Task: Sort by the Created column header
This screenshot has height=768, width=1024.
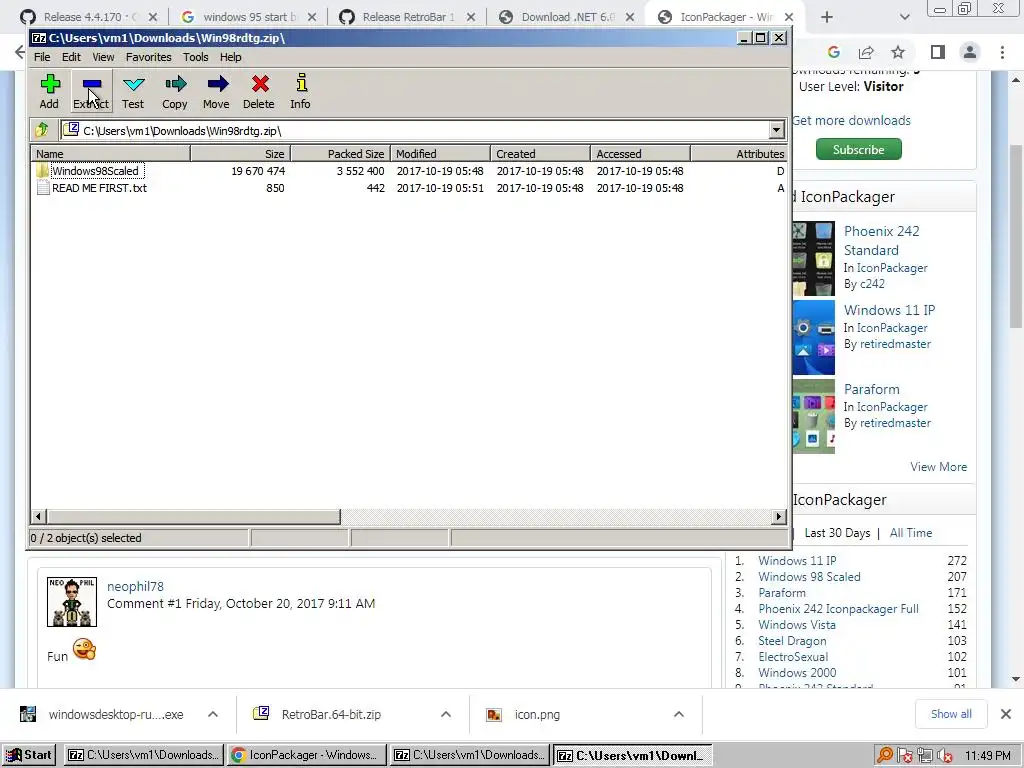Action: point(541,153)
